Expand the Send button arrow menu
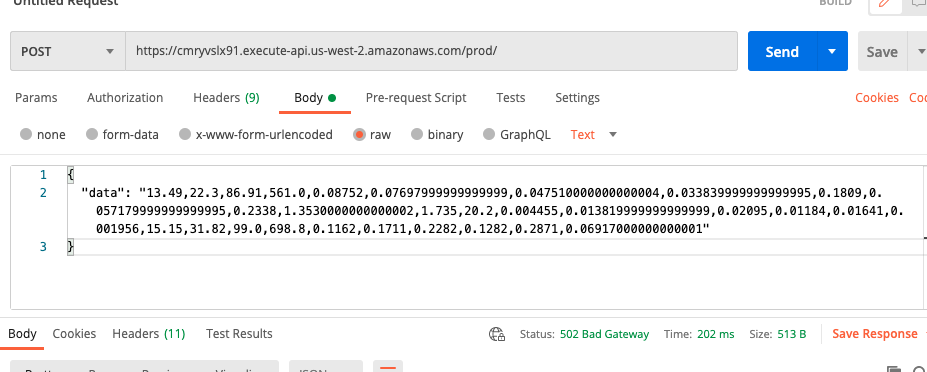 click(x=832, y=51)
